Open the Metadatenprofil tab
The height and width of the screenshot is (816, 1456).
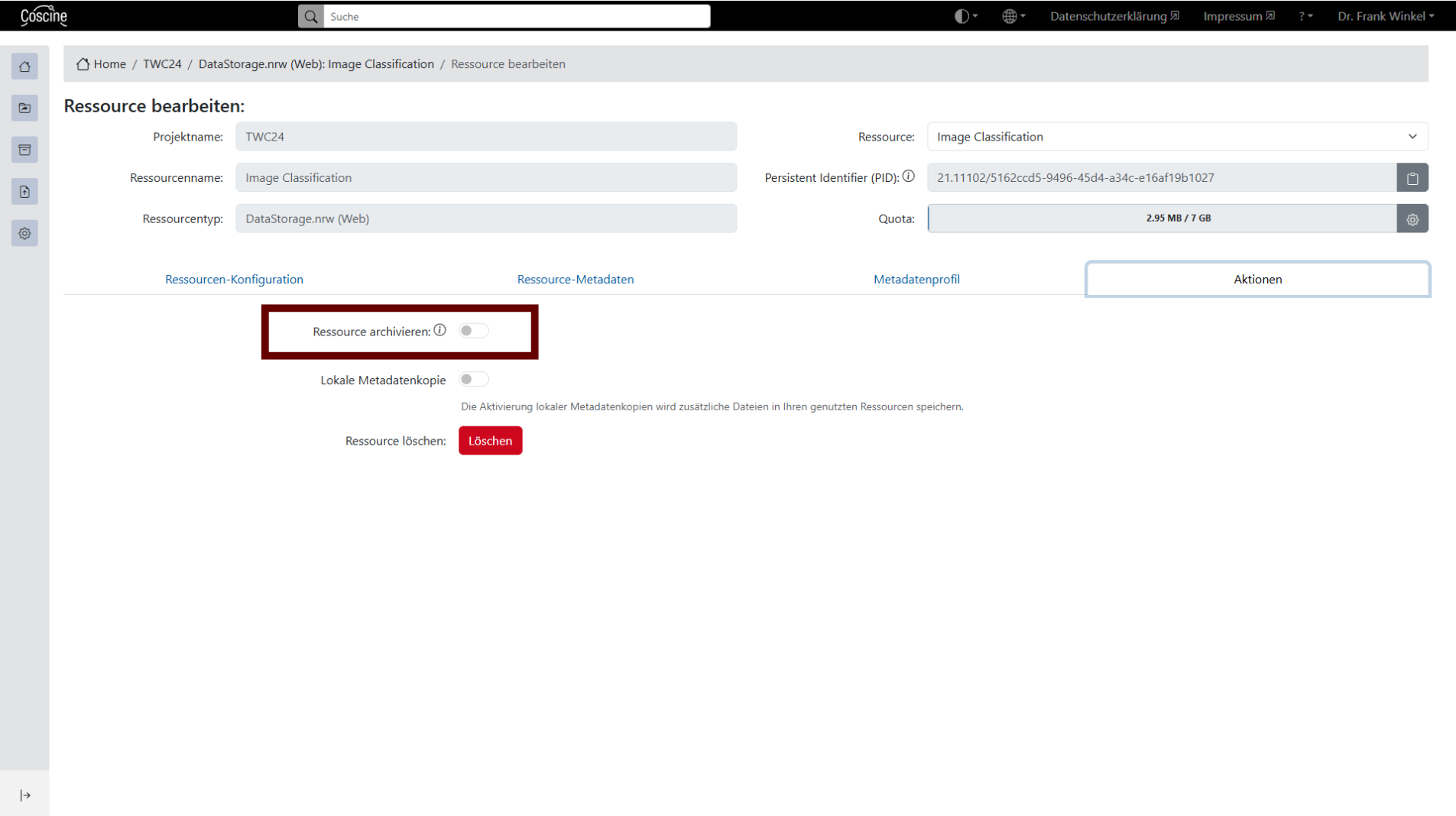(916, 279)
